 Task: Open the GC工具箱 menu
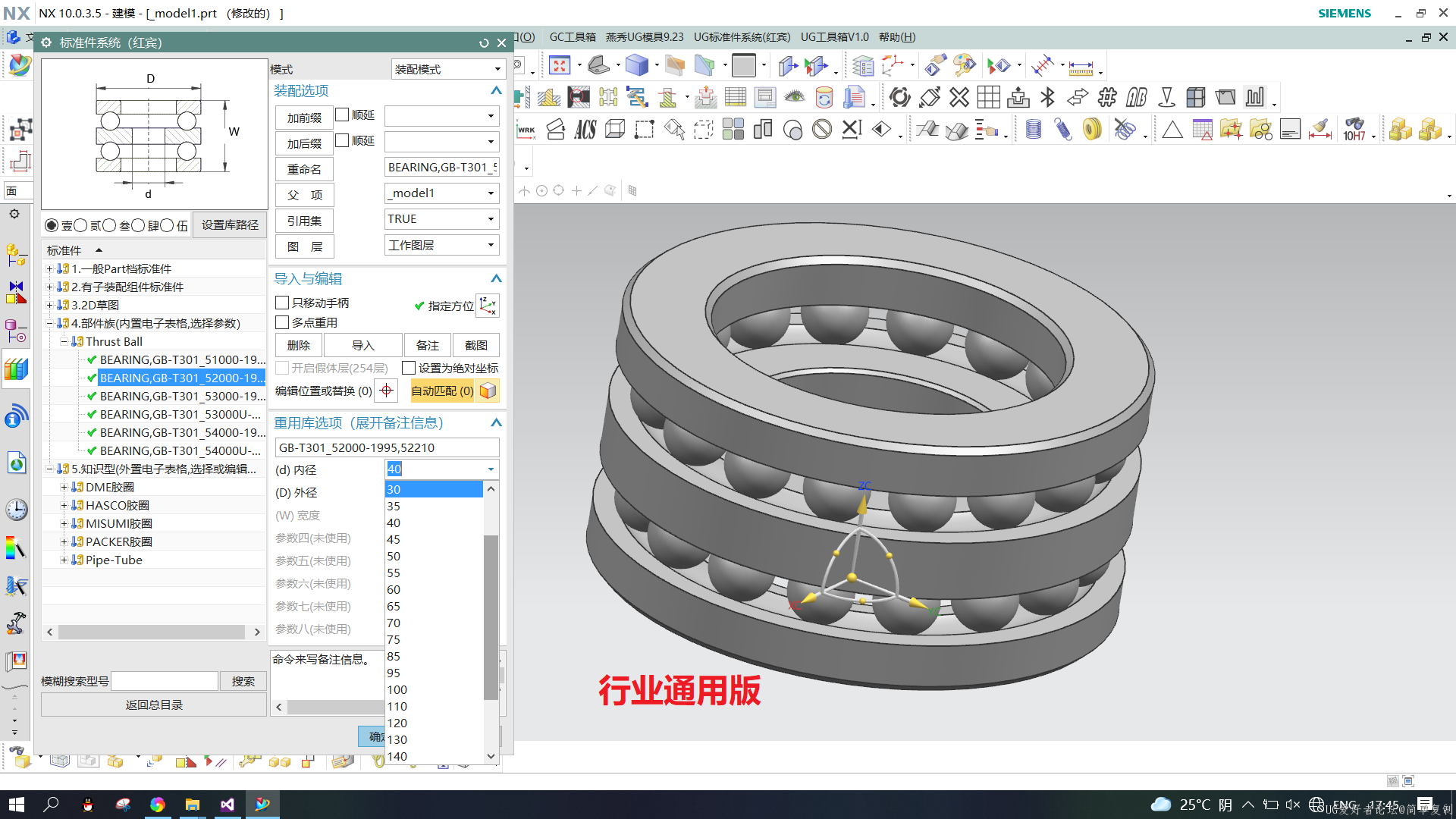[x=573, y=37]
